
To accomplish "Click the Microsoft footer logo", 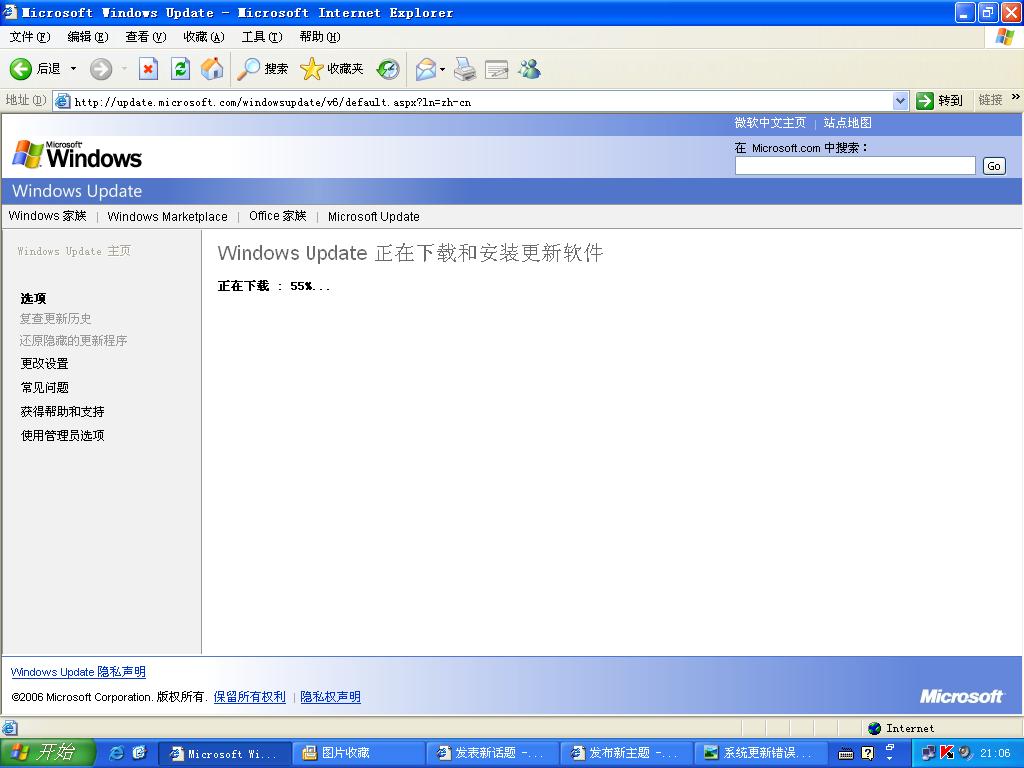I will pos(961,697).
